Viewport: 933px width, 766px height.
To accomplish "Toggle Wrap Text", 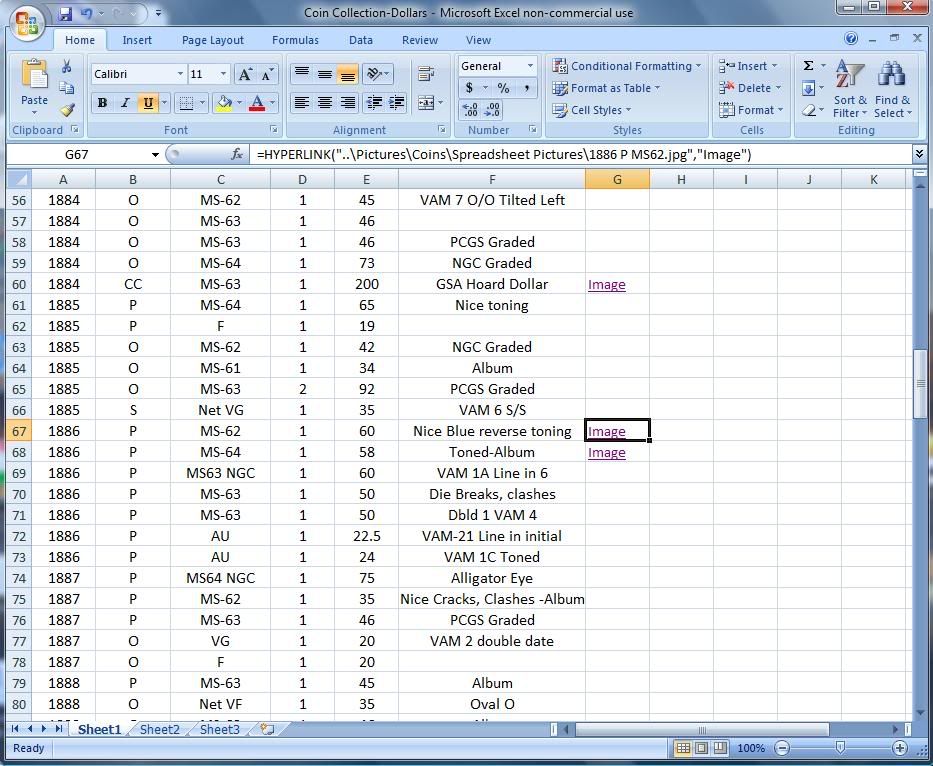I will pyautogui.click(x=425, y=74).
